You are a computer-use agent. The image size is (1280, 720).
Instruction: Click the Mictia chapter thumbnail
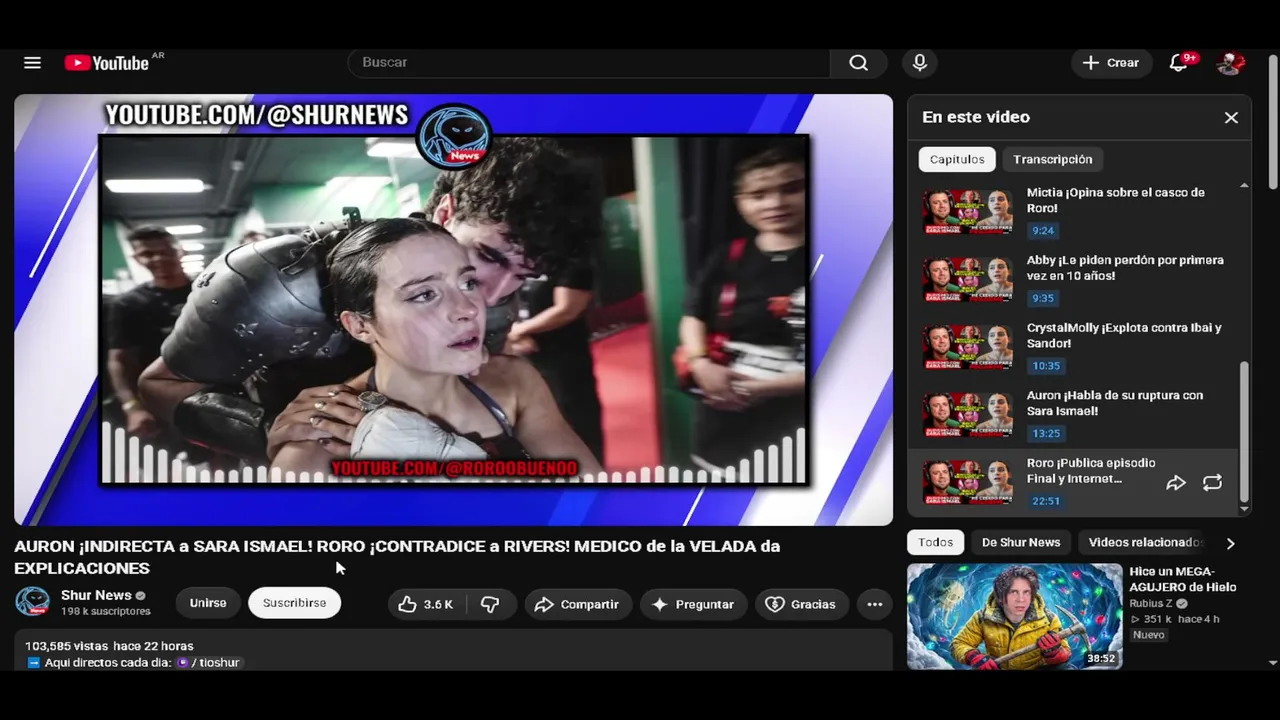[967, 212]
